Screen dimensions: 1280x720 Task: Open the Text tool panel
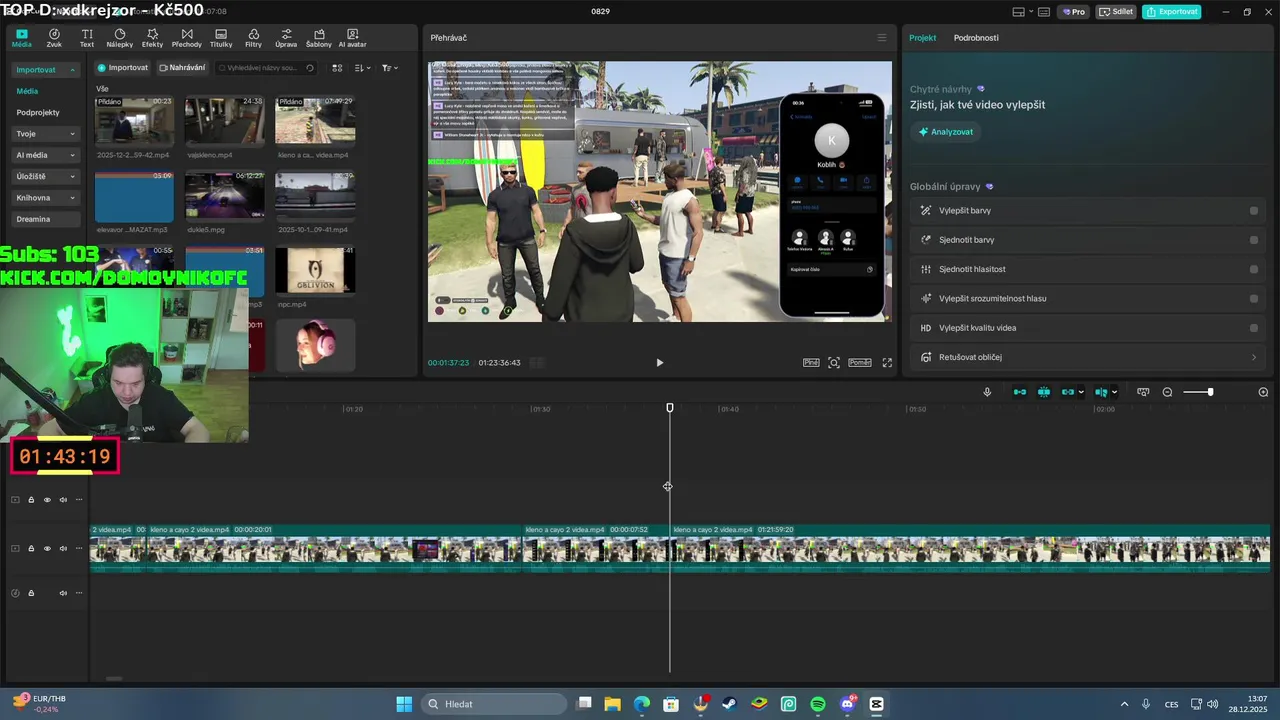point(87,38)
